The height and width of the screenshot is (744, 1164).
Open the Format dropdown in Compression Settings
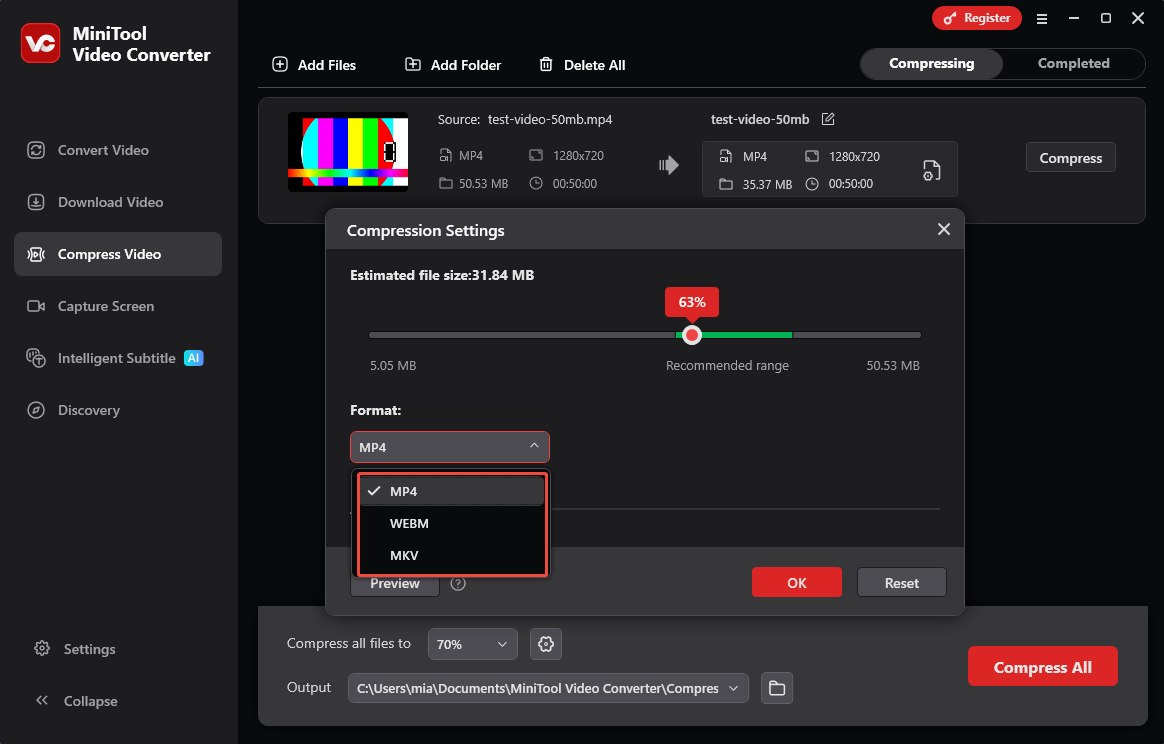click(x=449, y=446)
